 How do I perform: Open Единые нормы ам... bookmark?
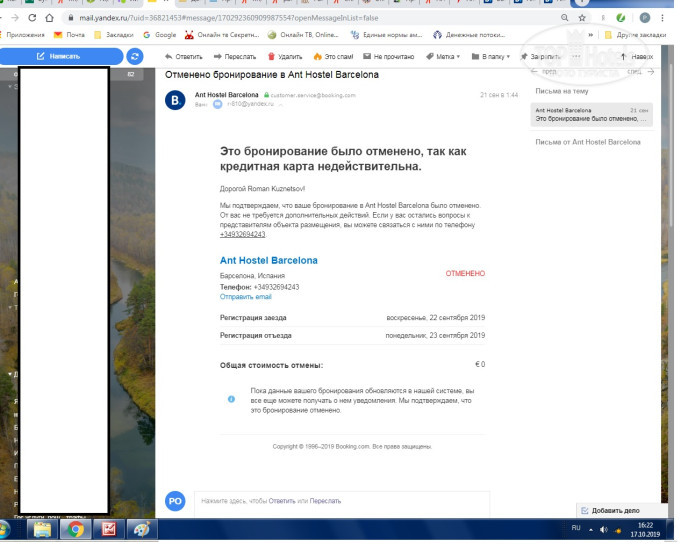tap(387, 35)
